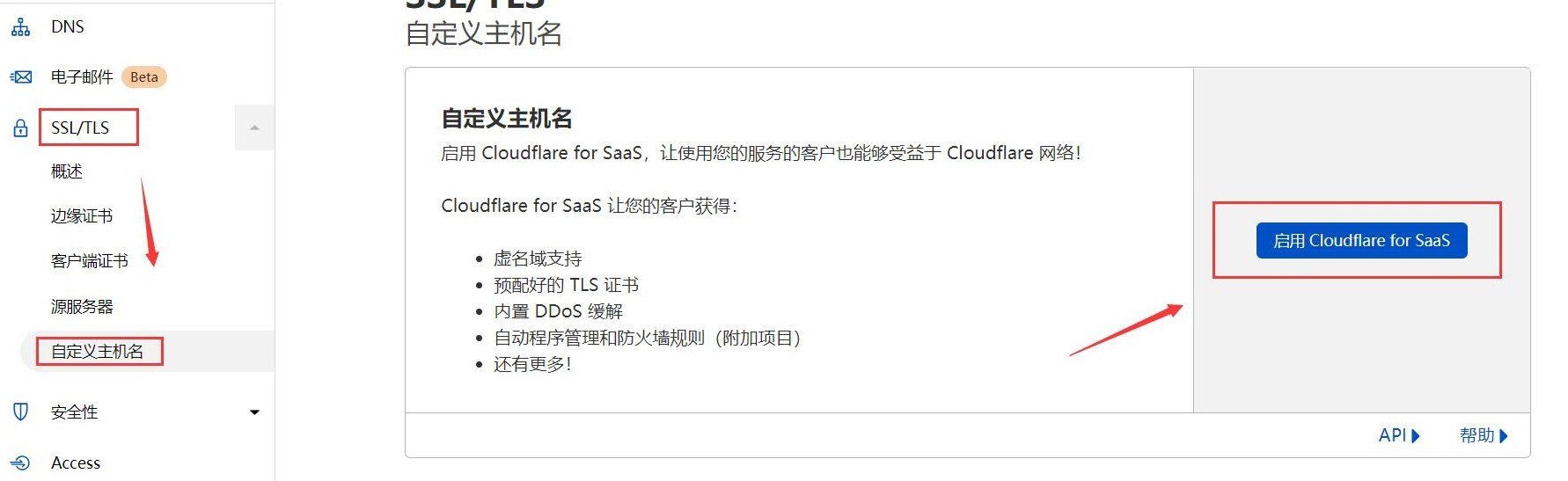Expand the 安全性 dropdown arrow
The width and height of the screenshot is (1568, 481).
click(254, 412)
